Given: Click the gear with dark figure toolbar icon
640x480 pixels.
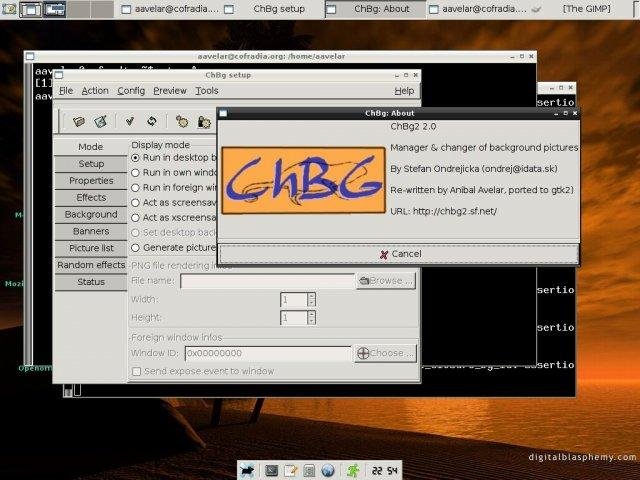Looking at the screenshot, I should pyautogui.click(x=204, y=122).
